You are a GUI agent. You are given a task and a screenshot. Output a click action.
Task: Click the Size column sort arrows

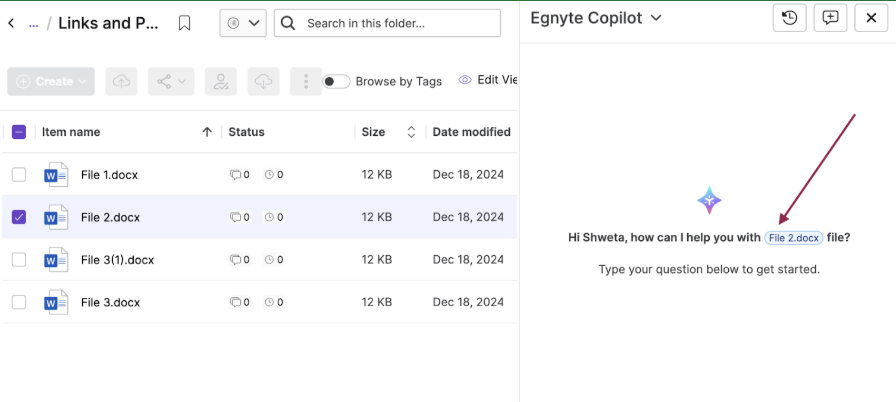point(411,132)
